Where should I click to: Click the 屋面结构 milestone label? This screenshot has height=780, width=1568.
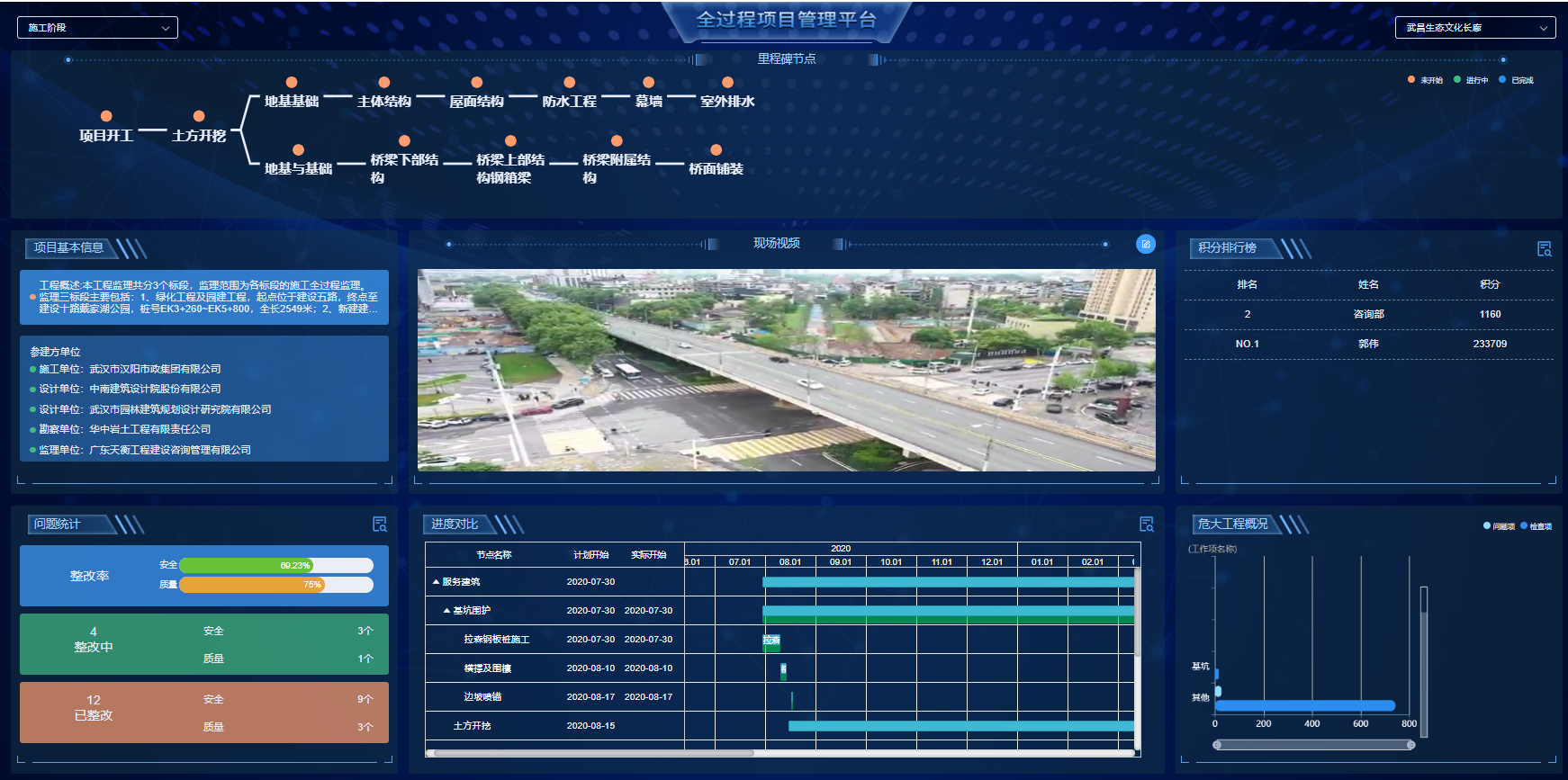476,102
